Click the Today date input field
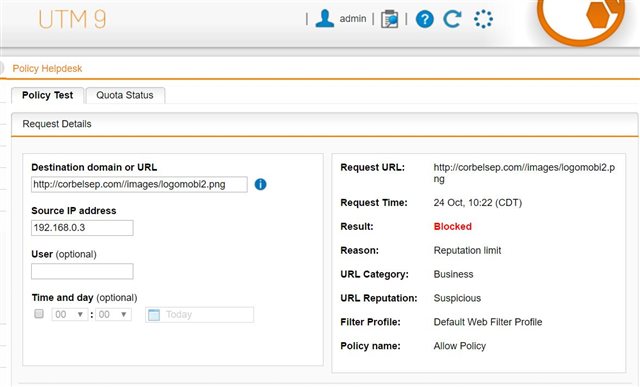 point(200,315)
